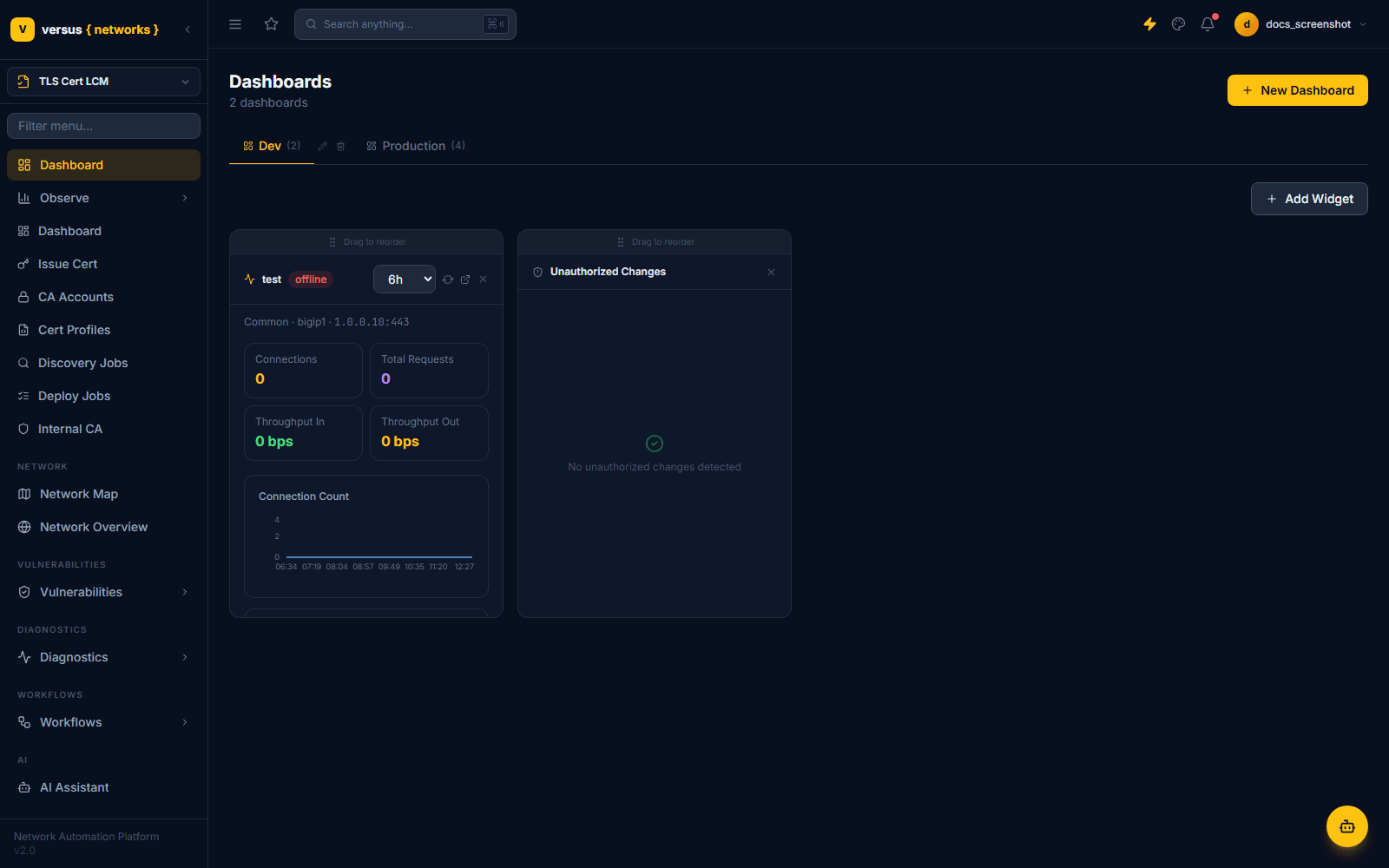The image size is (1389, 868).
Task: Open AI Assistant in the sidebar
Action: 103,787
